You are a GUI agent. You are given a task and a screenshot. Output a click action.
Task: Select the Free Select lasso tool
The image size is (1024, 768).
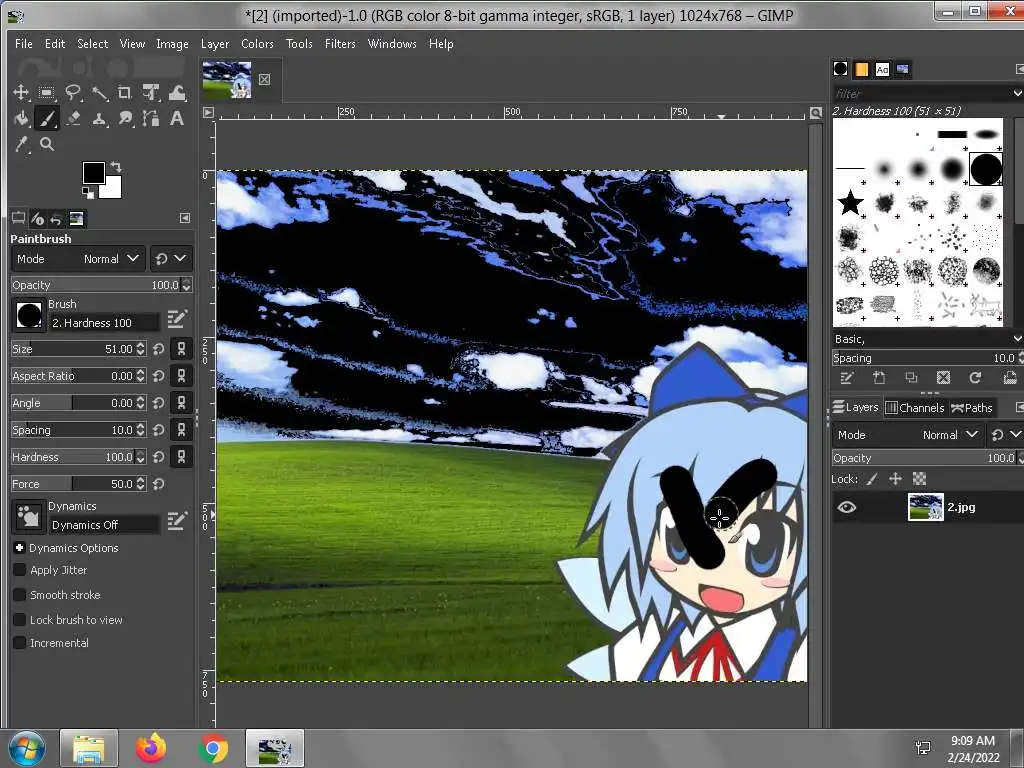[72, 92]
